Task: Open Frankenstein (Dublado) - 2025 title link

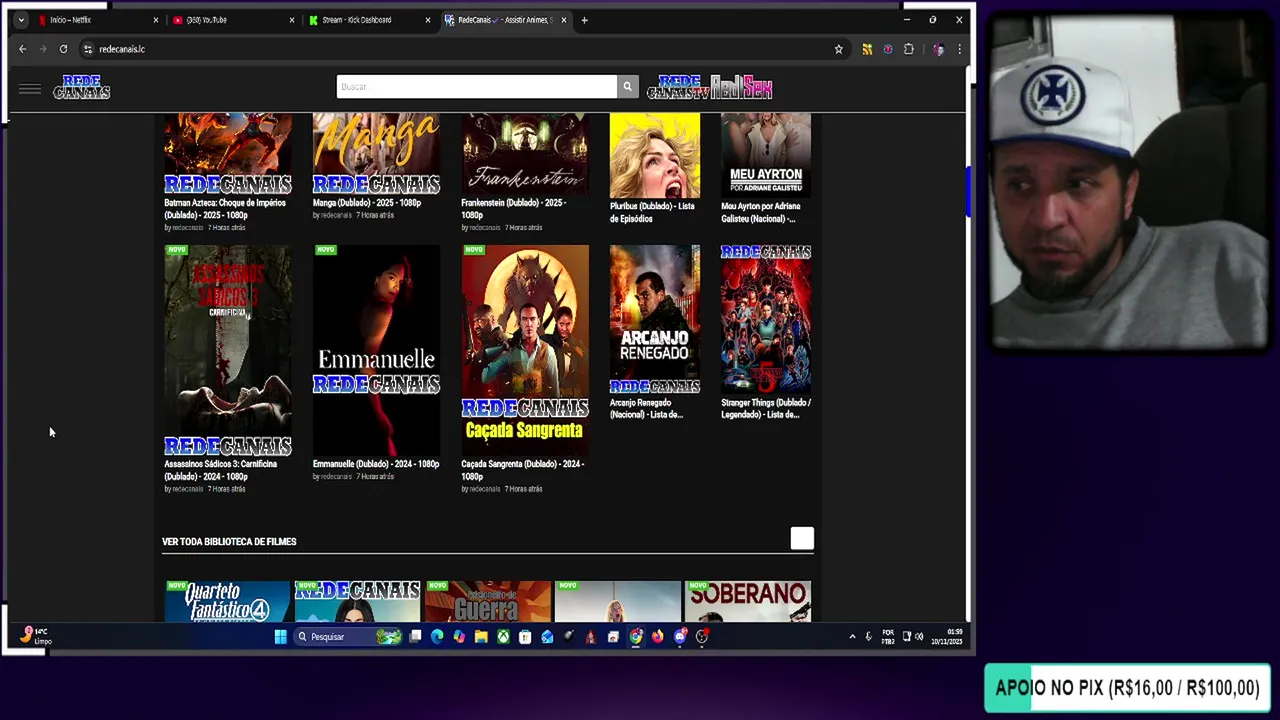Action: click(513, 208)
